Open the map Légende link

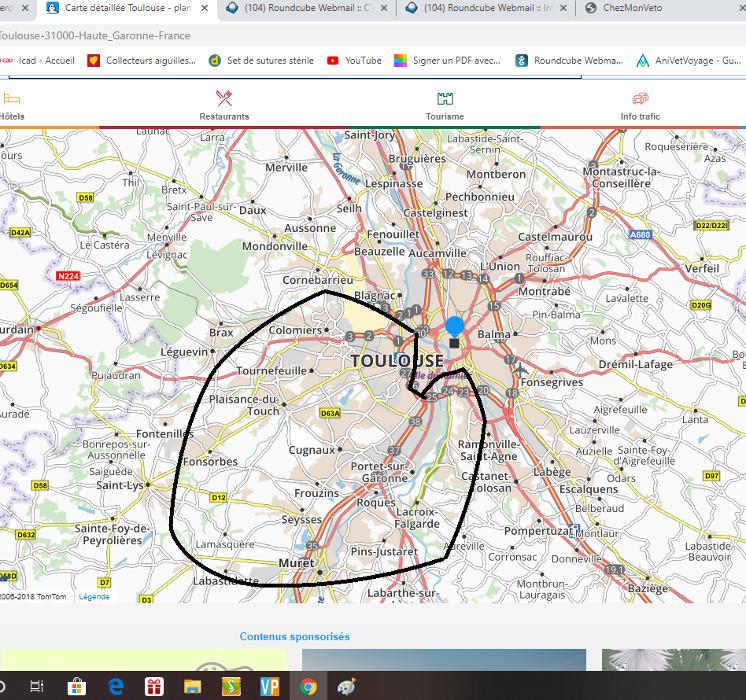[94, 596]
